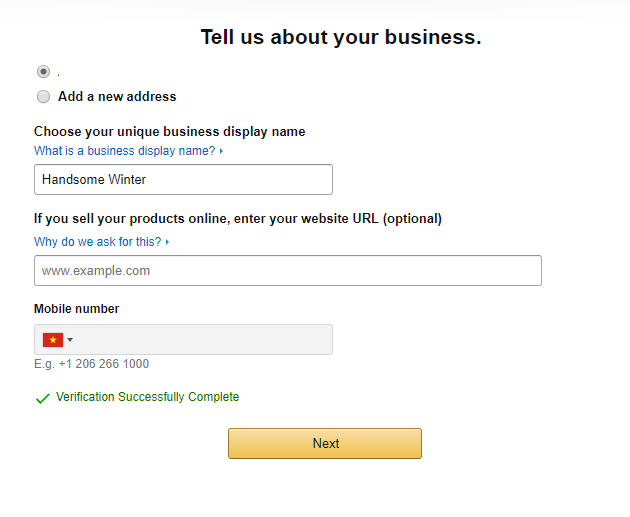Click inside the mobile number field
Screen dimensions: 630x517
click(203, 340)
